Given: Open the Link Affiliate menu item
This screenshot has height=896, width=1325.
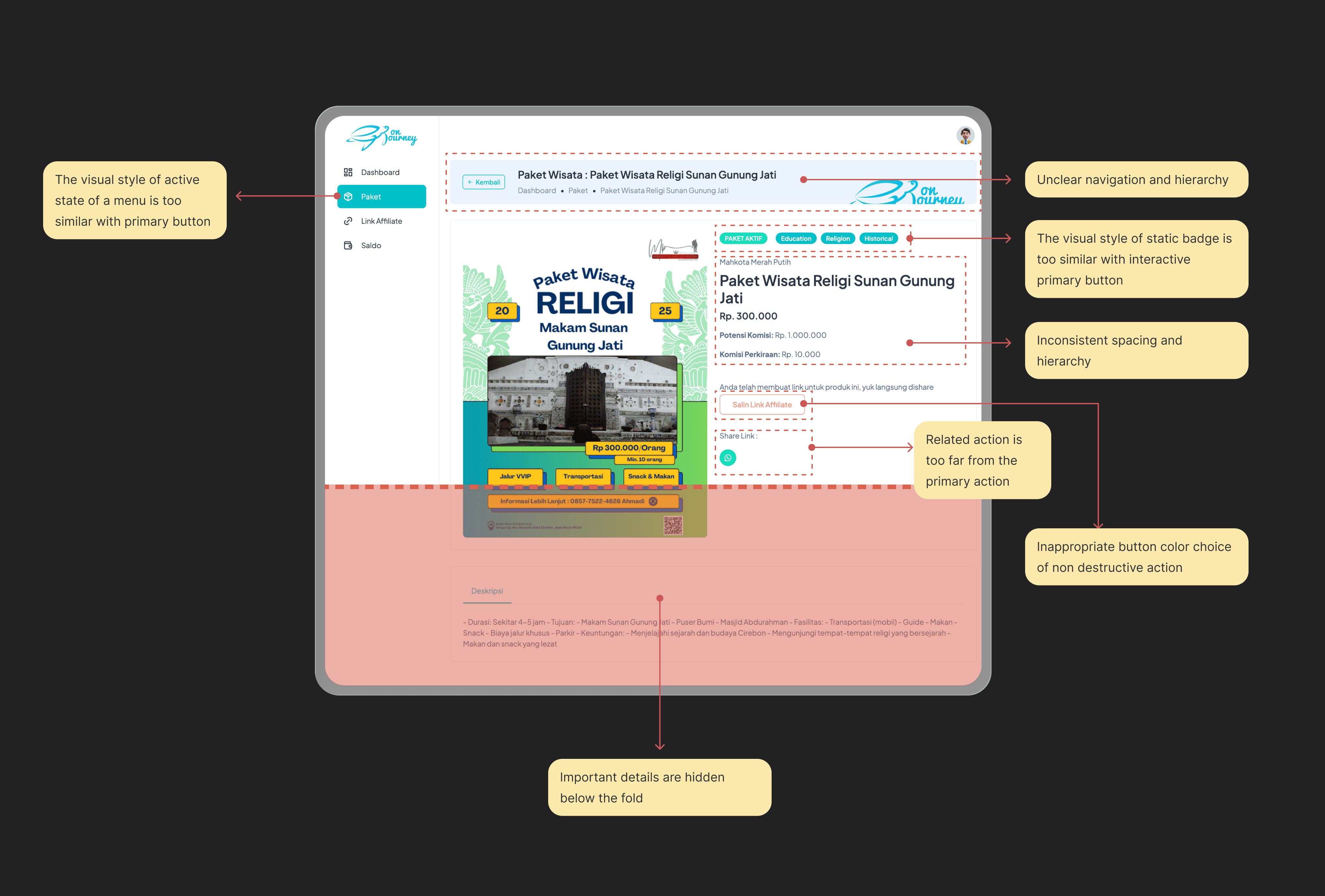Looking at the screenshot, I should click(381, 221).
